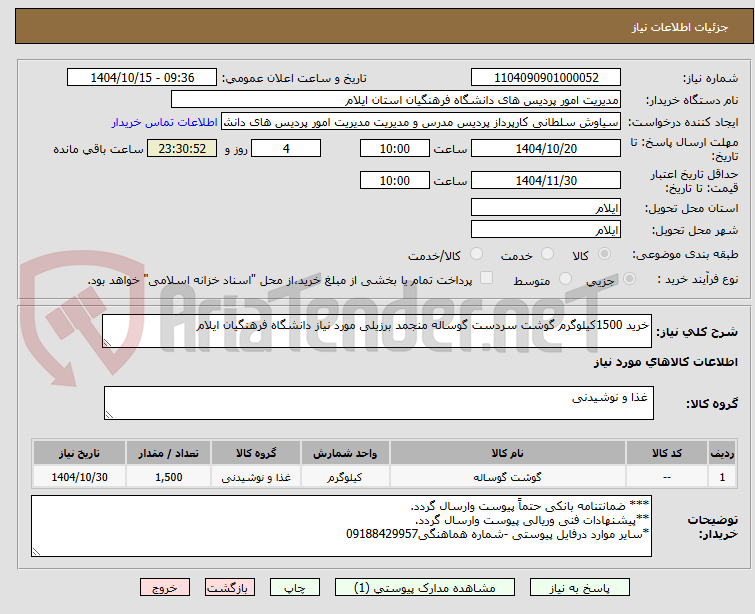The width and height of the screenshot is (755, 614).
Task: Click the شرح کلی نیاز description textbox
Action: pos(377,331)
